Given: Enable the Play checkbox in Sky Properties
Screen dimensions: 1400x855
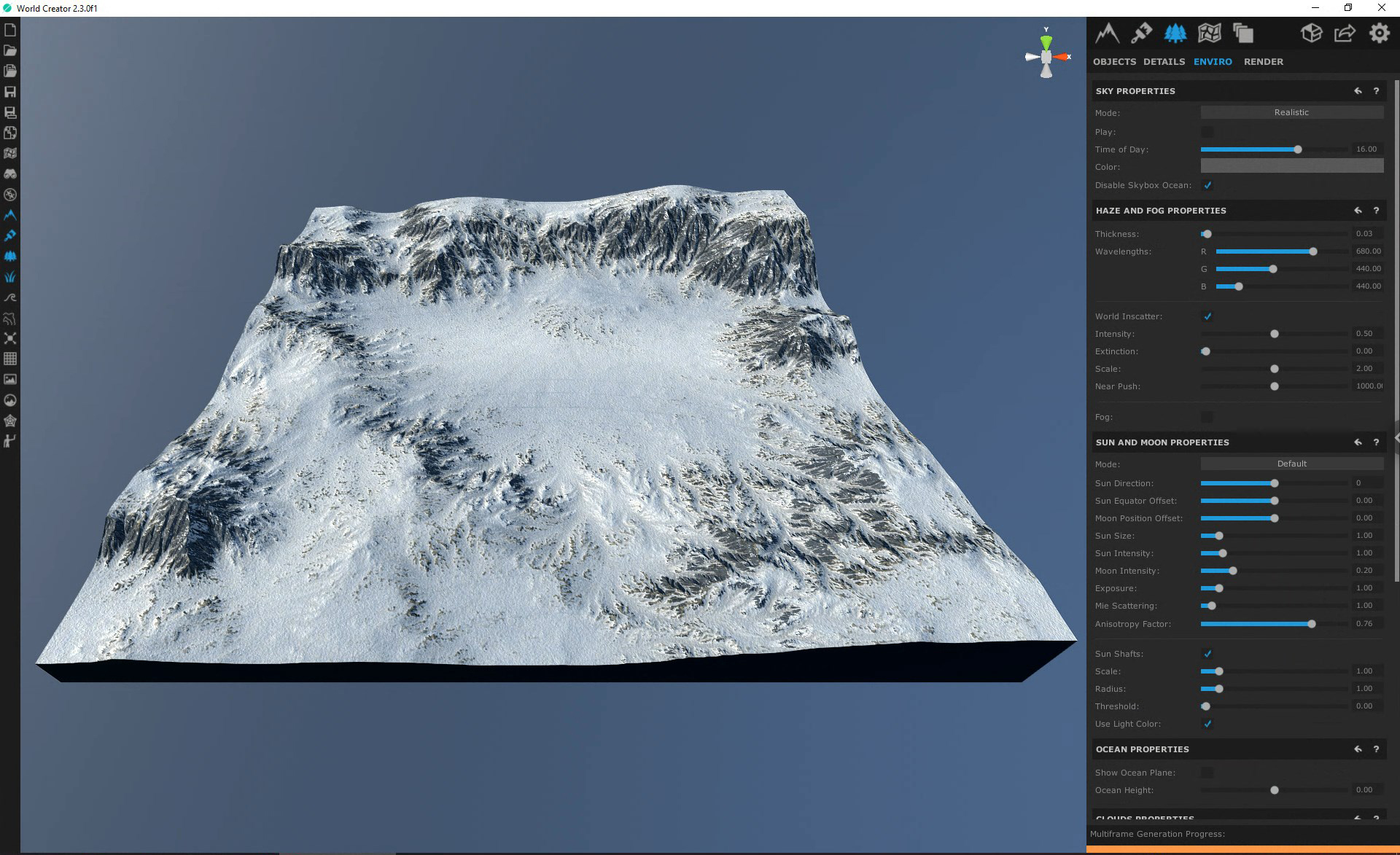Looking at the screenshot, I should 1207,132.
